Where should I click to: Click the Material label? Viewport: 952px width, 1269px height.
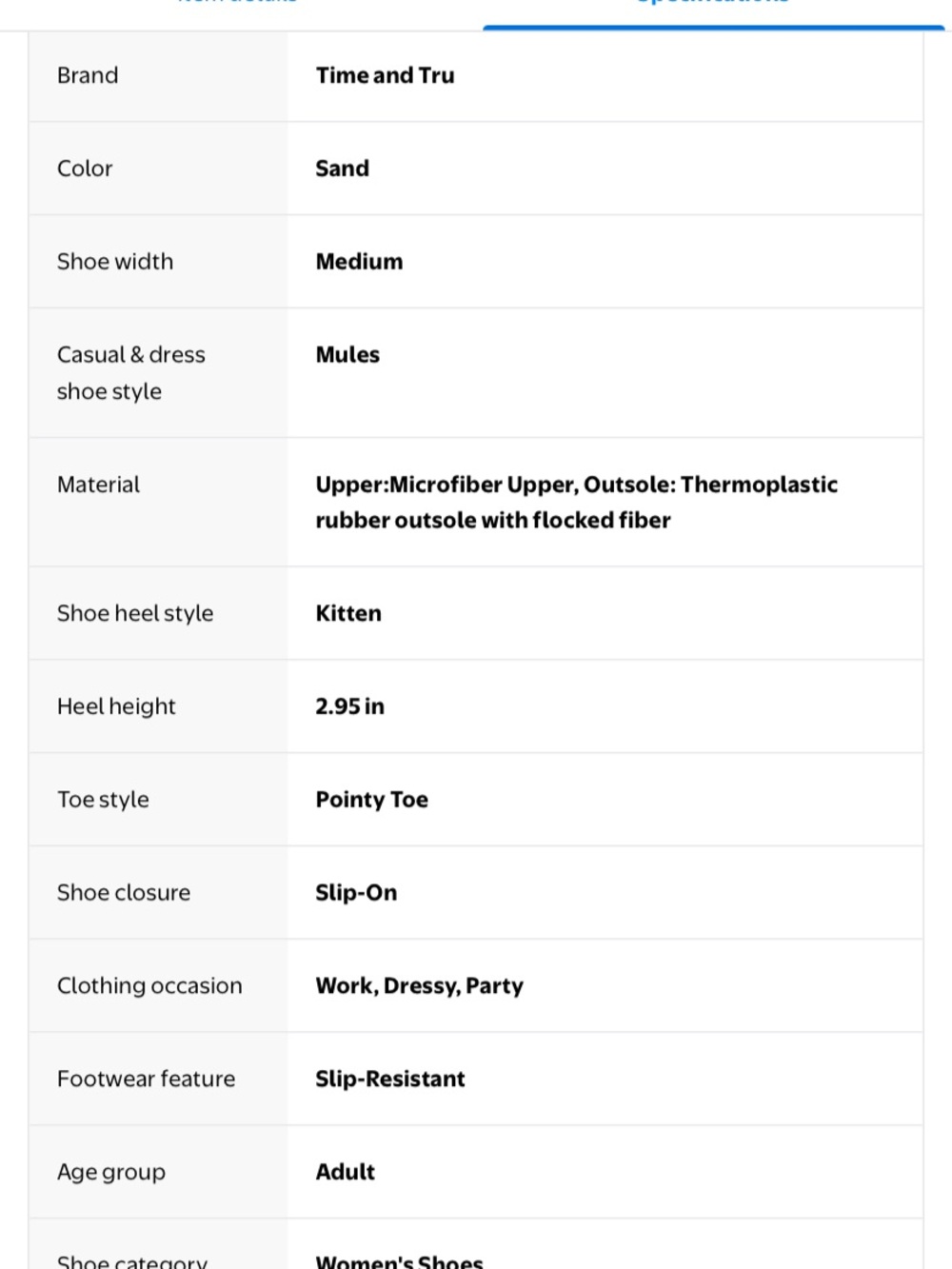[98, 485]
